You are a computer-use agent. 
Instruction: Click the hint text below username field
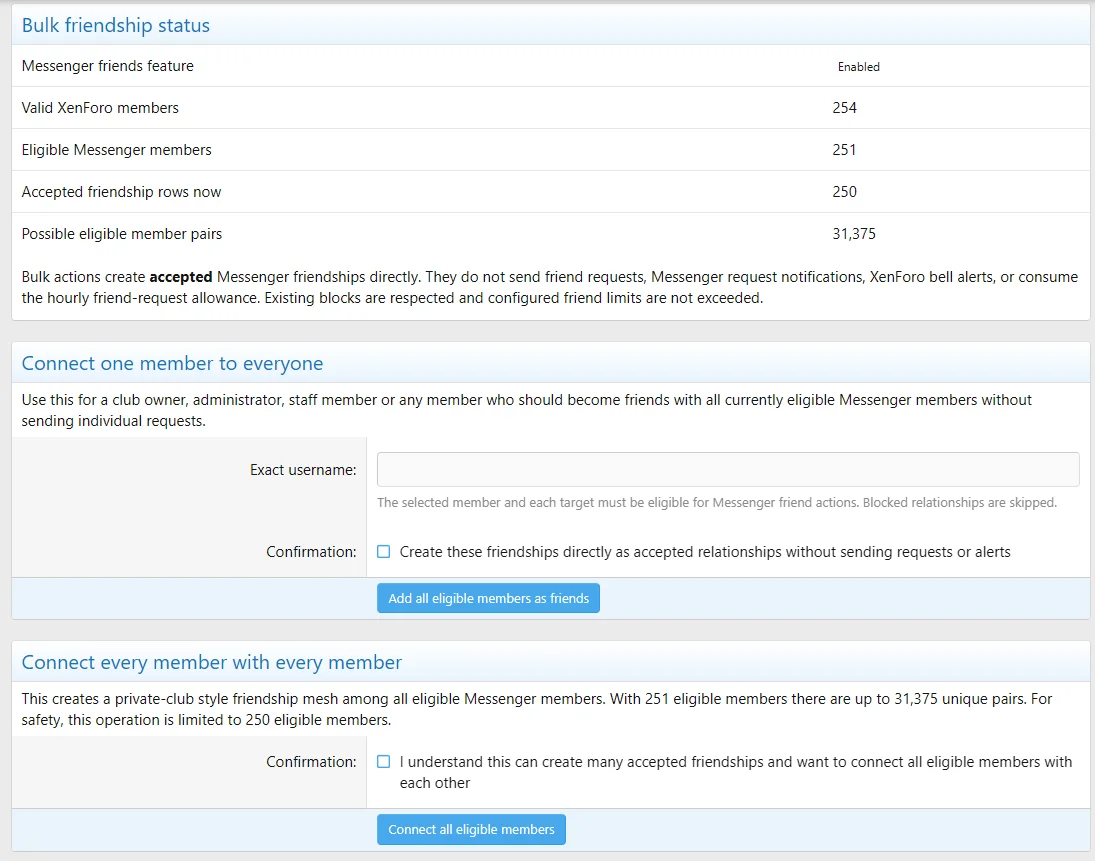[x=717, y=502]
